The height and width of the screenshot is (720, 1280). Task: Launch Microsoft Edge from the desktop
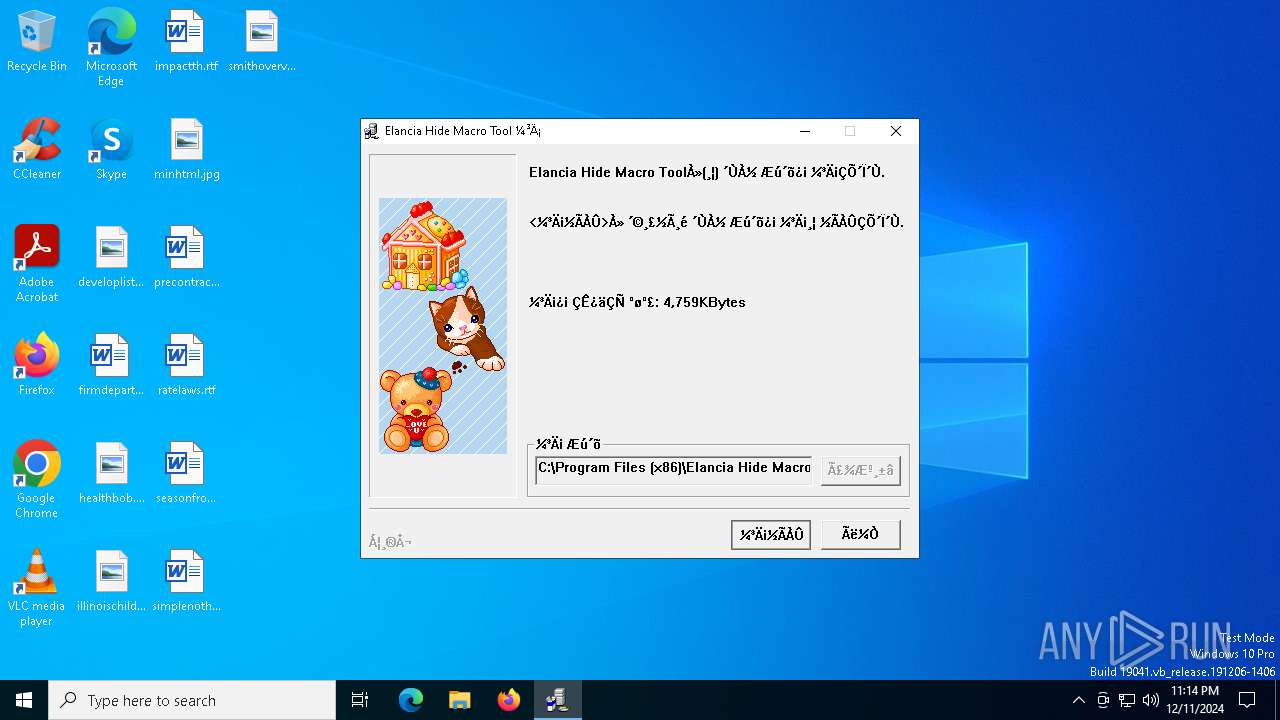[111, 48]
